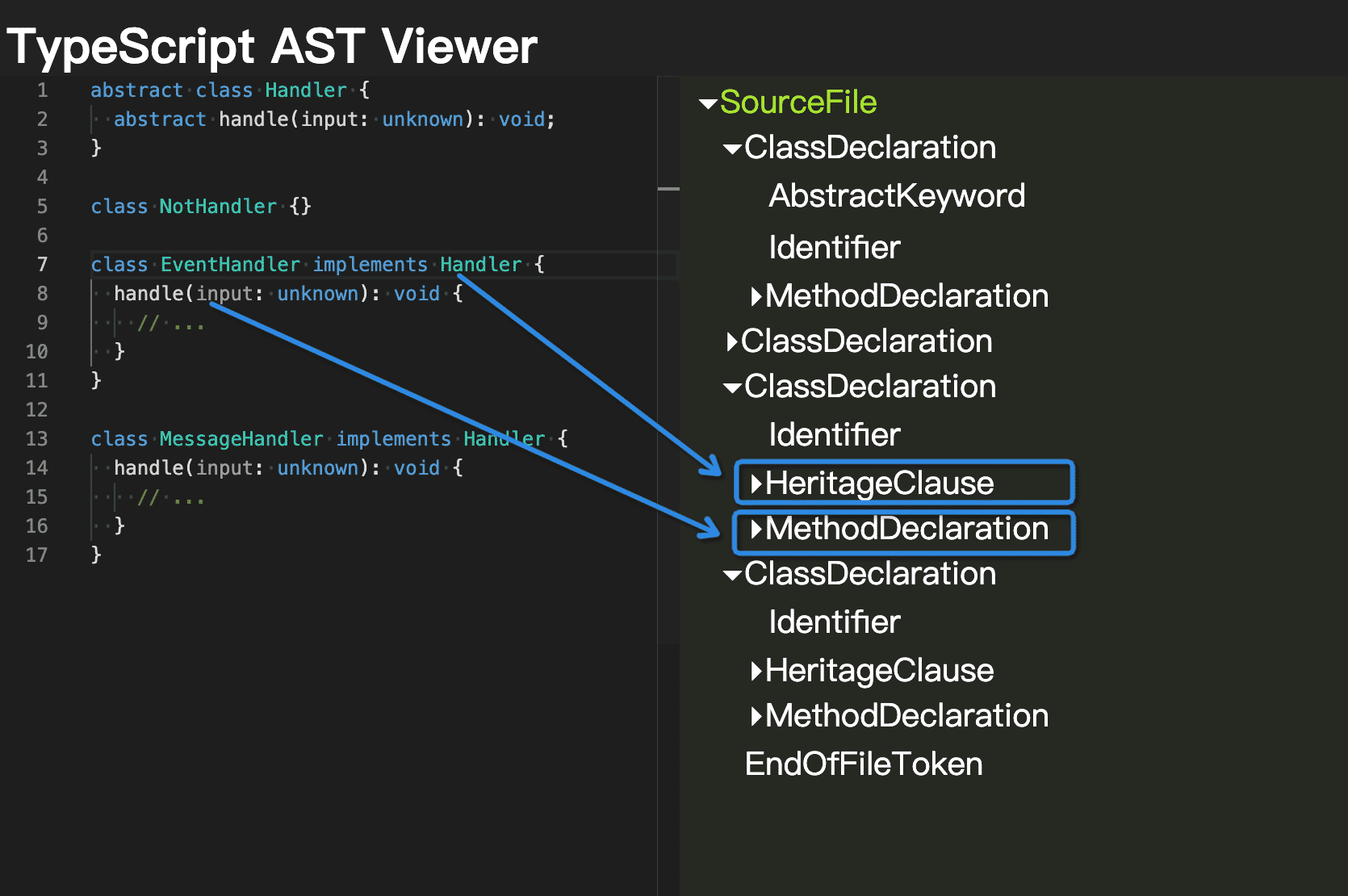
Task: Select the AbstractKeyword node
Action: point(896,196)
